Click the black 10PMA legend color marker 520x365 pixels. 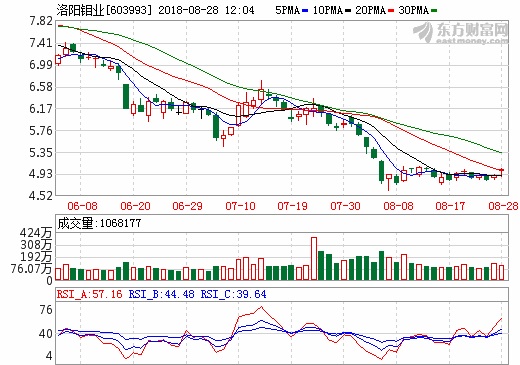[x=348, y=11]
